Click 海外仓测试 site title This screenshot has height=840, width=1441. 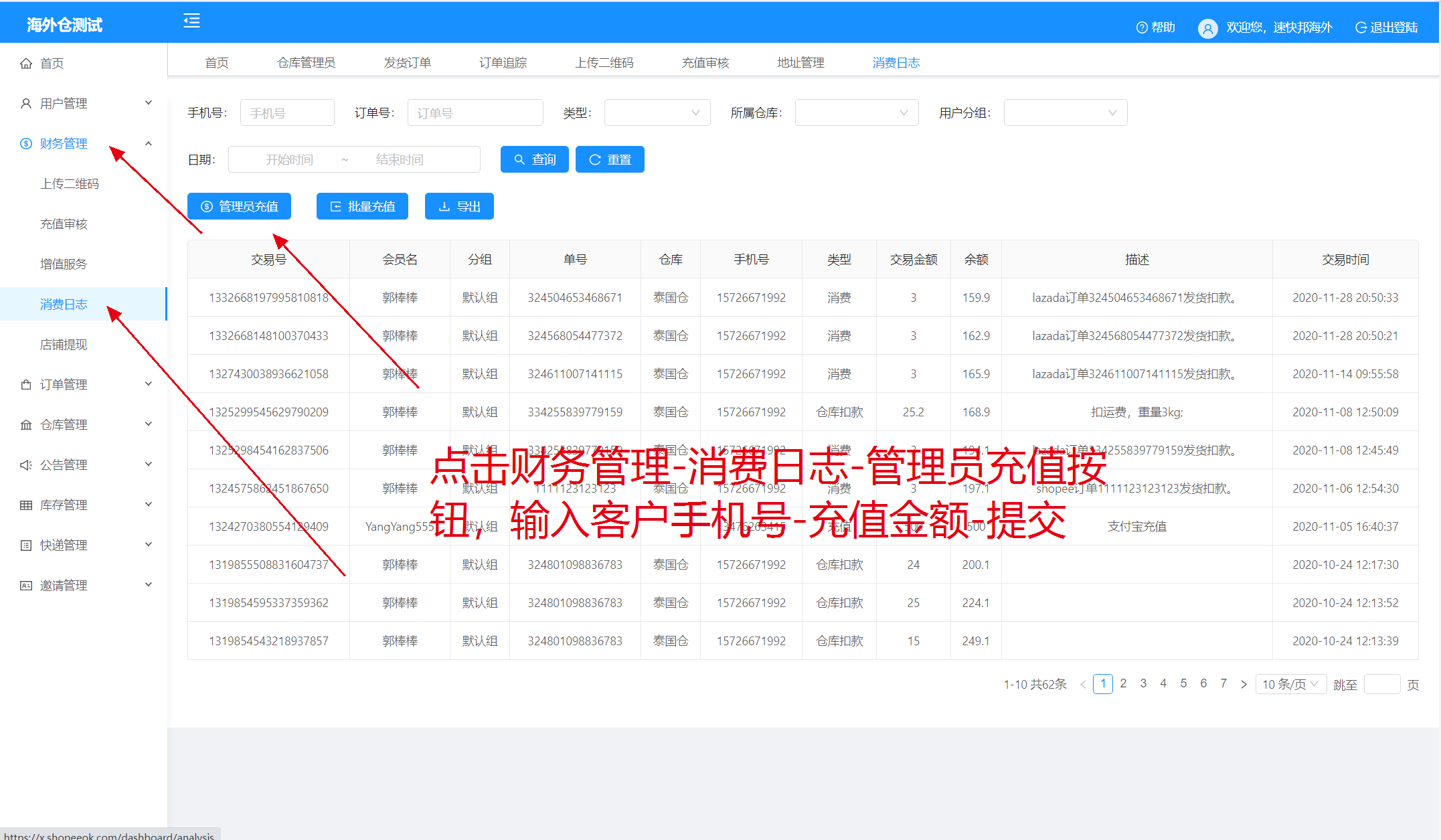click(64, 25)
